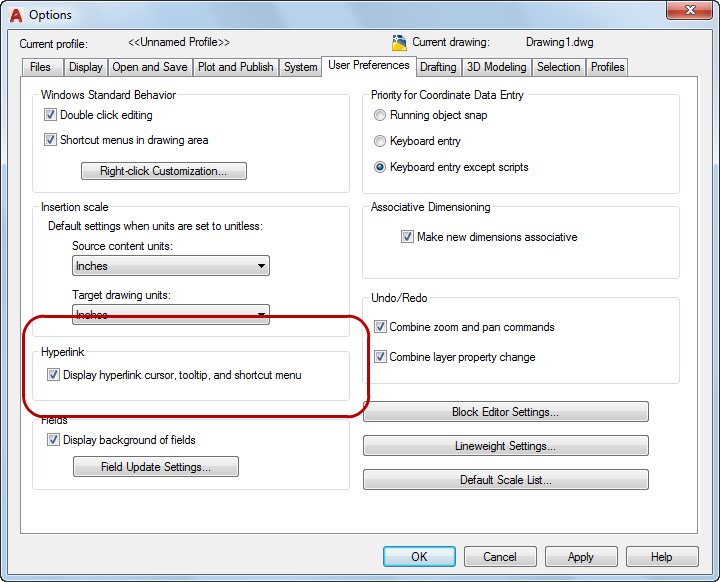Switch to the Drafting tab
This screenshot has width=720, height=582.
[x=438, y=67]
